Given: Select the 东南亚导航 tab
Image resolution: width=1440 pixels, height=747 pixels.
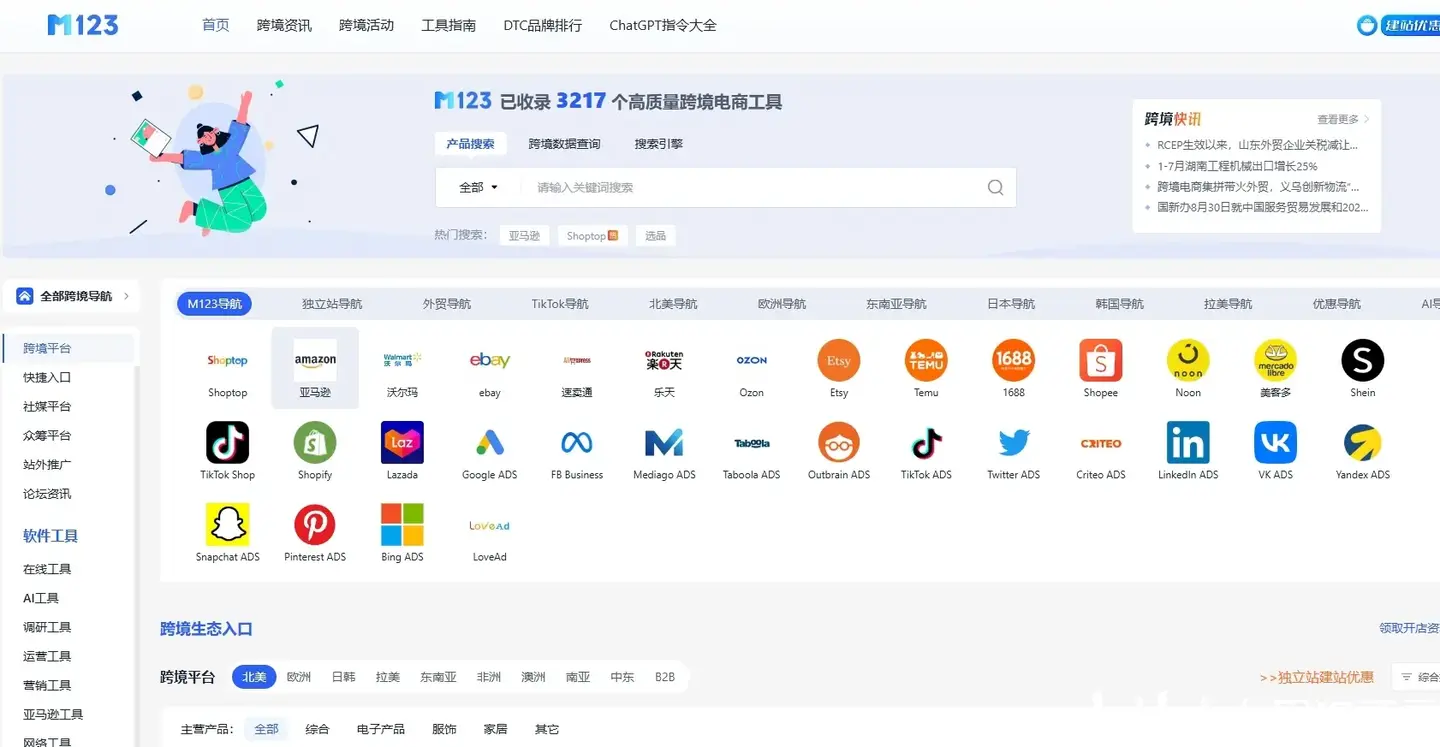Looking at the screenshot, I should pos(896,304).
